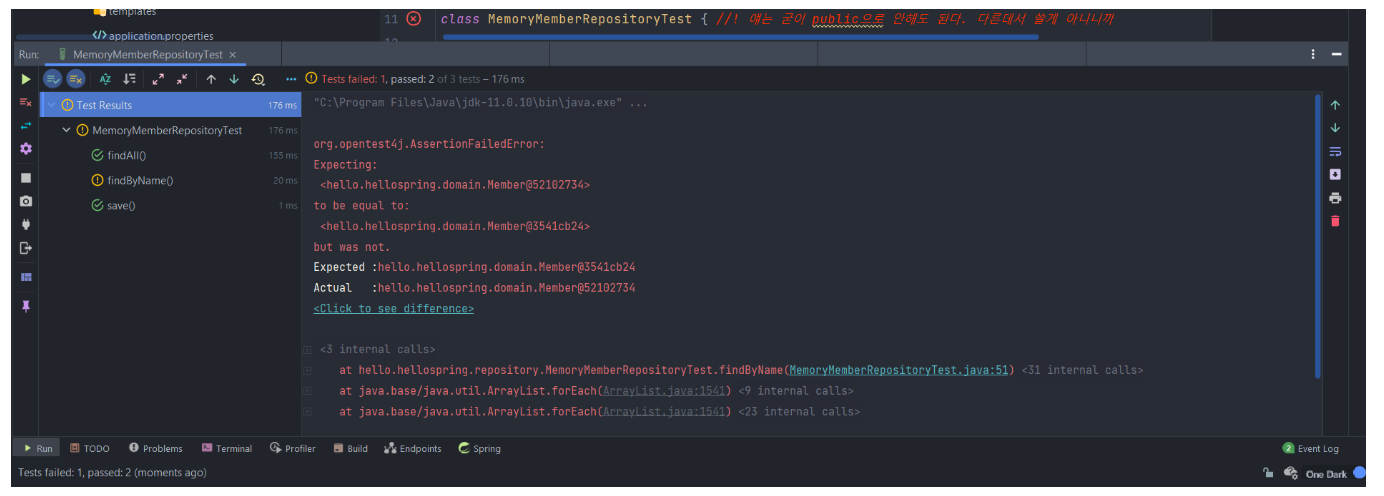Go to previous failed test arrow
Image resolution: width=1384 pixels, height=496 pixels.
tap(211, 79)
